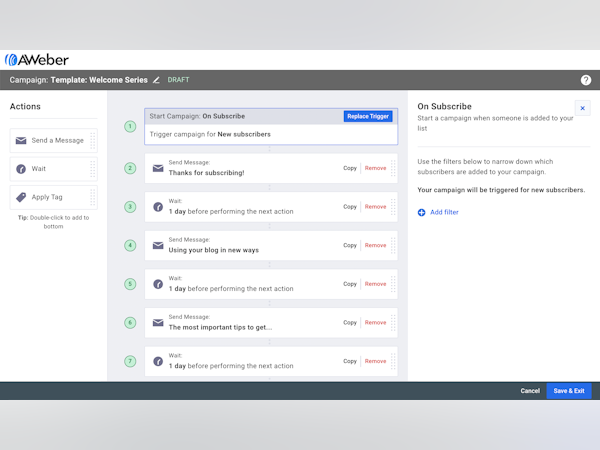
Task: Click the Send a Message envelope icon
Action: click(x=20, y=141)
